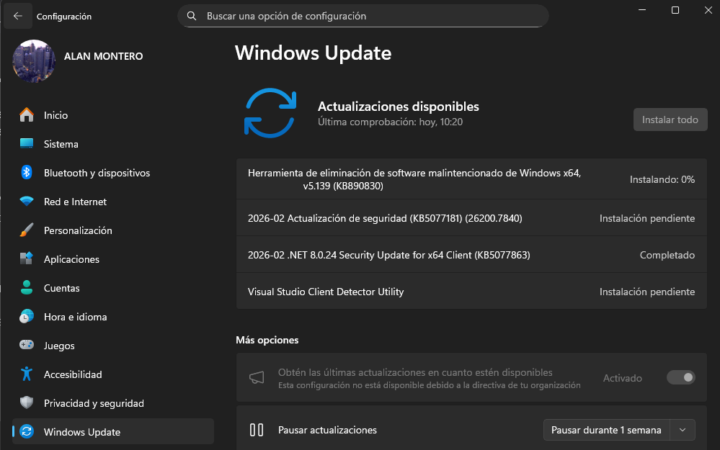
Task: Click Instalación pendiente beside Visual Studio utility
Action: tap(647, 292)
